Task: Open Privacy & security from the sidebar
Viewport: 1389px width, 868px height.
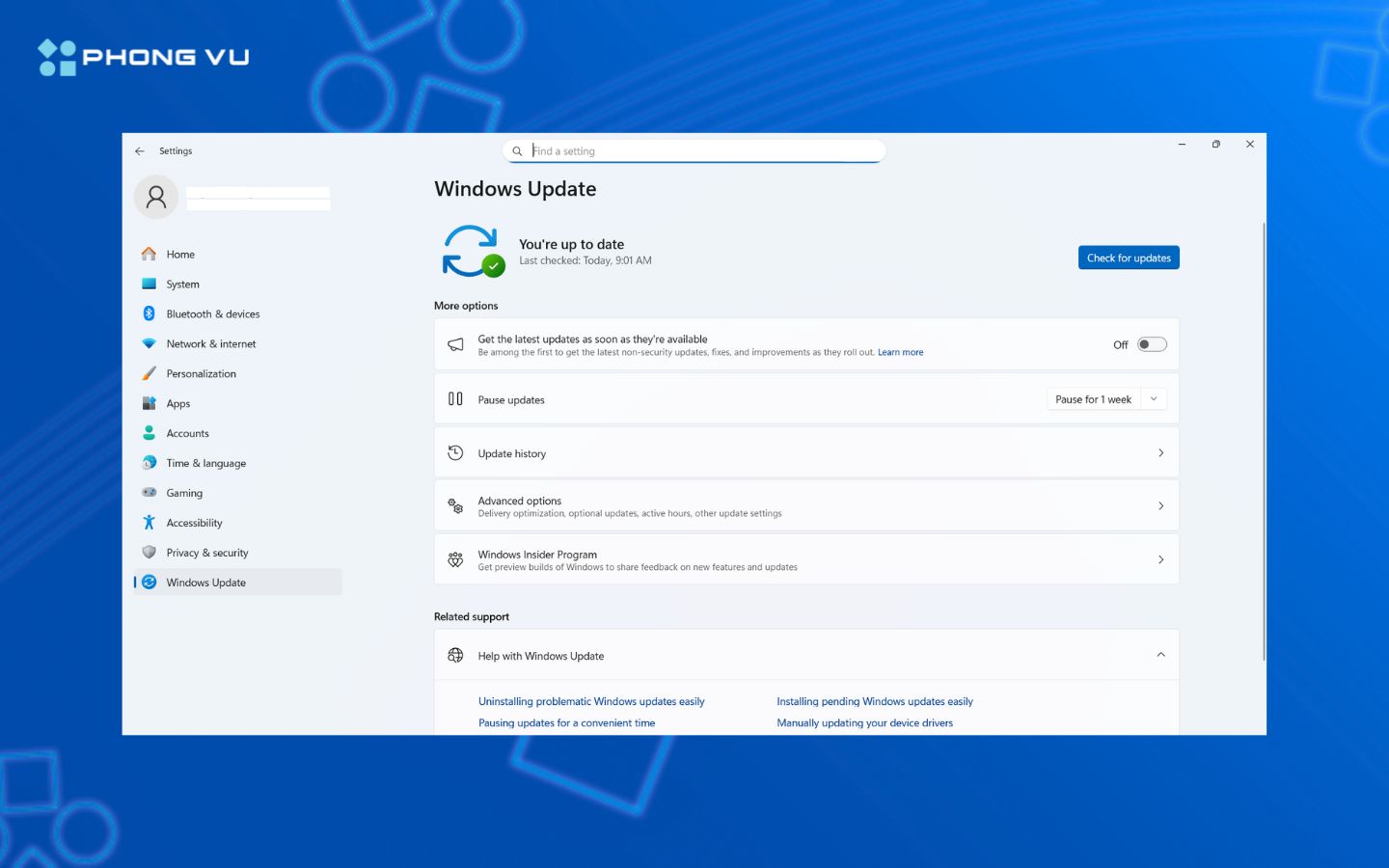Action: tap(208, 552)
